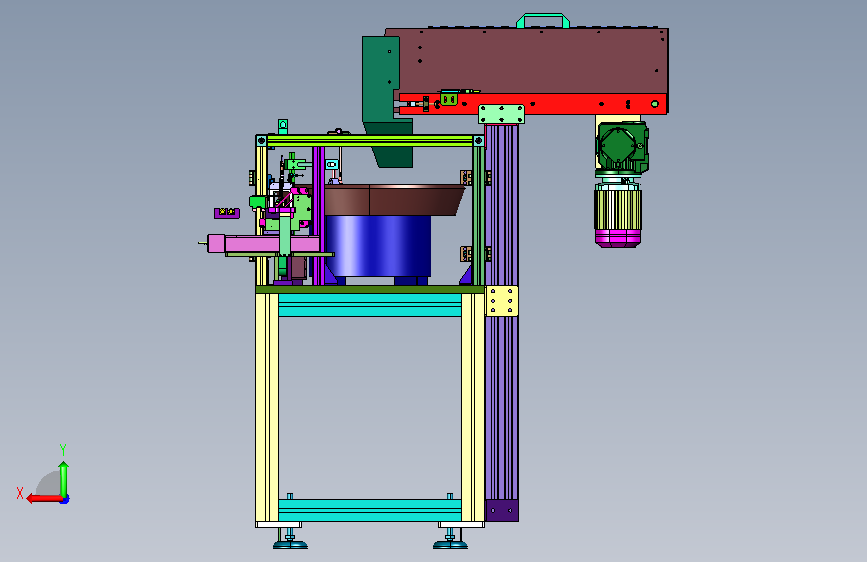Screen dimensions: 867x562
Task: Select the small green connector box on red rail
Action: [448, 99]
